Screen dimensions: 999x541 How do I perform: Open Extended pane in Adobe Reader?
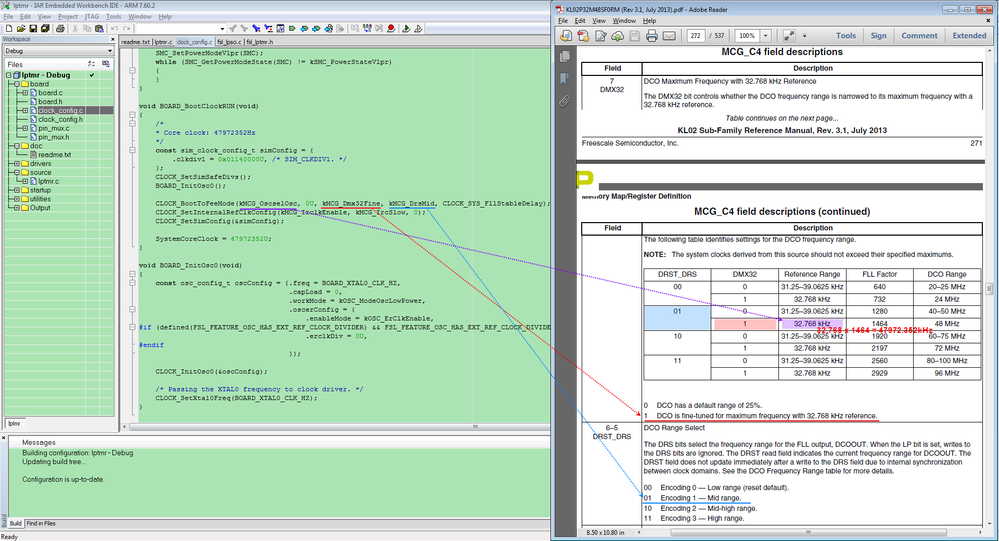point(969,36)
